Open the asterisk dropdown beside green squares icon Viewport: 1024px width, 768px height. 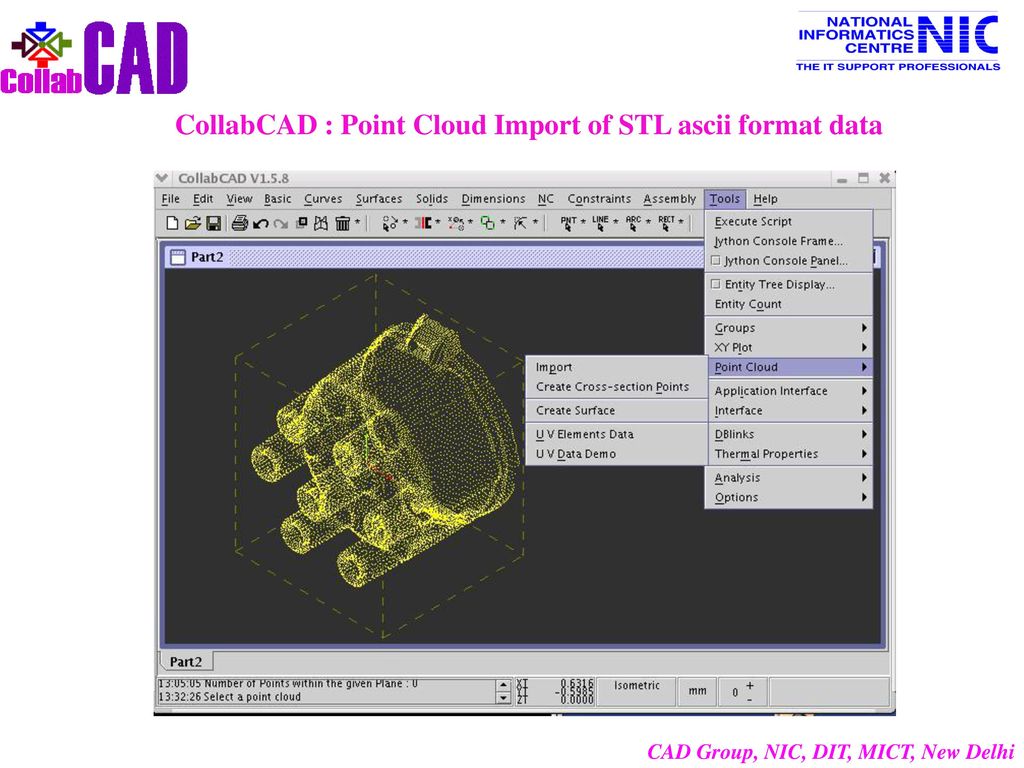[x=502, y=222]
